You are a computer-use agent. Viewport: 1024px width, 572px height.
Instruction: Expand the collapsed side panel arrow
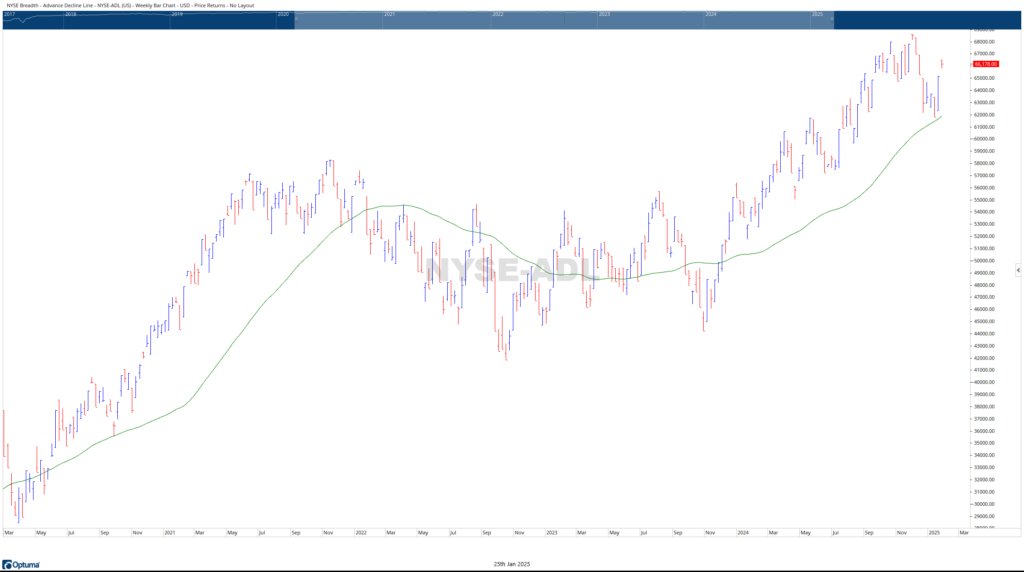1018,270
